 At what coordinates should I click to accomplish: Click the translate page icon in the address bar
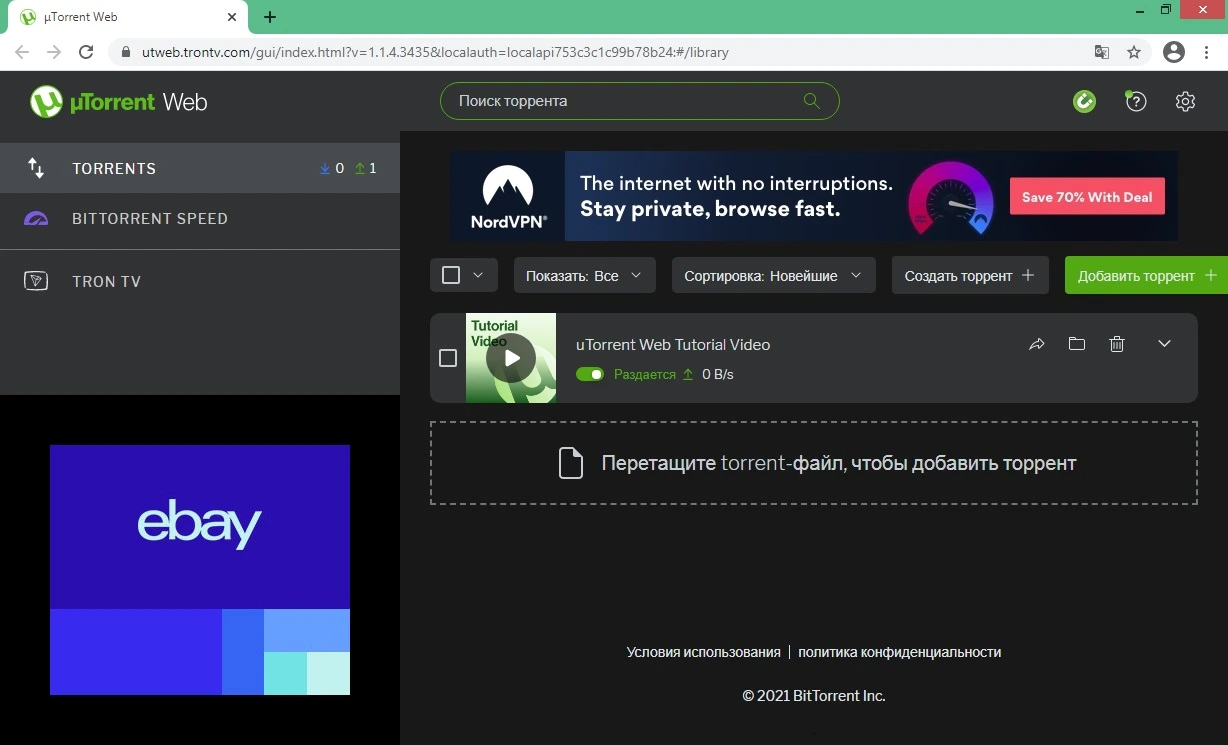(x=1102, y=52)
